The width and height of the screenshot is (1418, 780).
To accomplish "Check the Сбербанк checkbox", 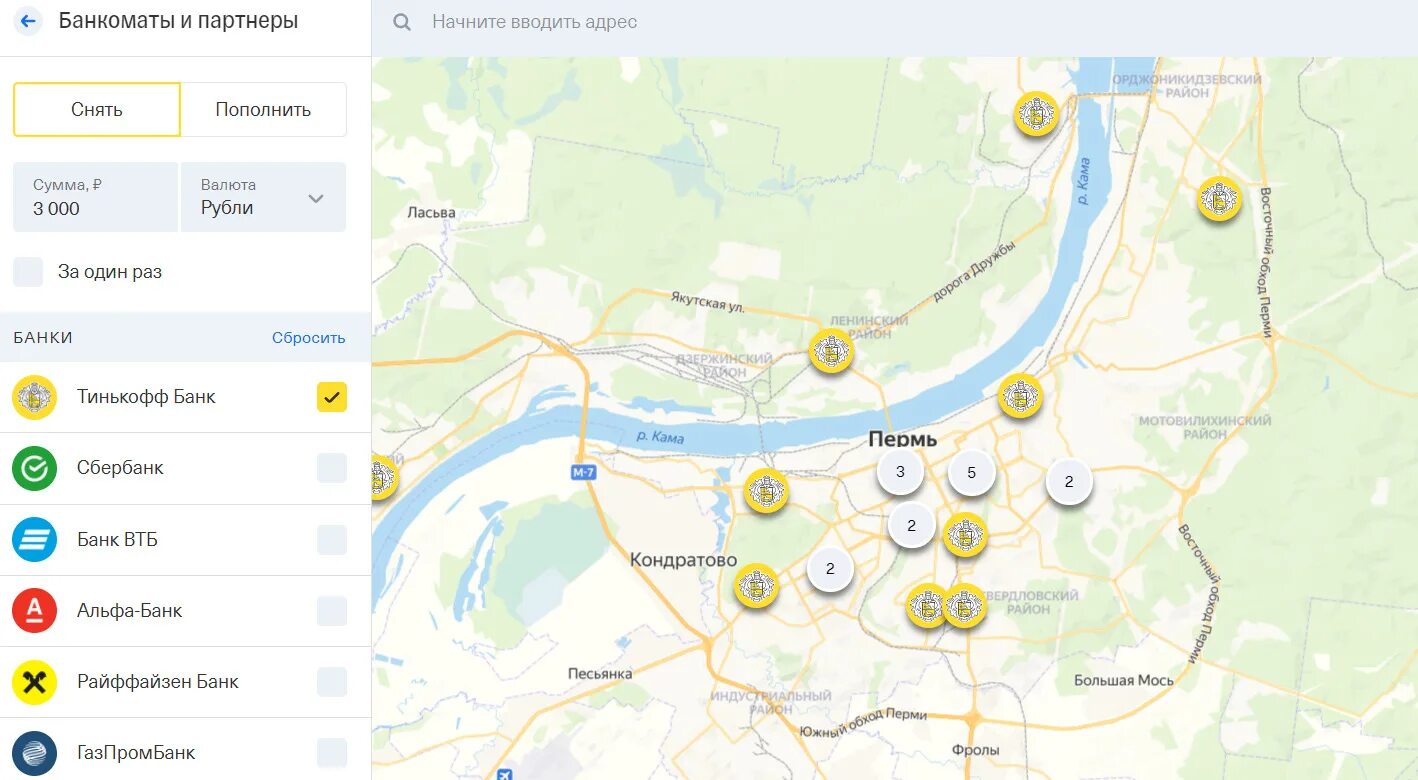I will click(332, 468).
